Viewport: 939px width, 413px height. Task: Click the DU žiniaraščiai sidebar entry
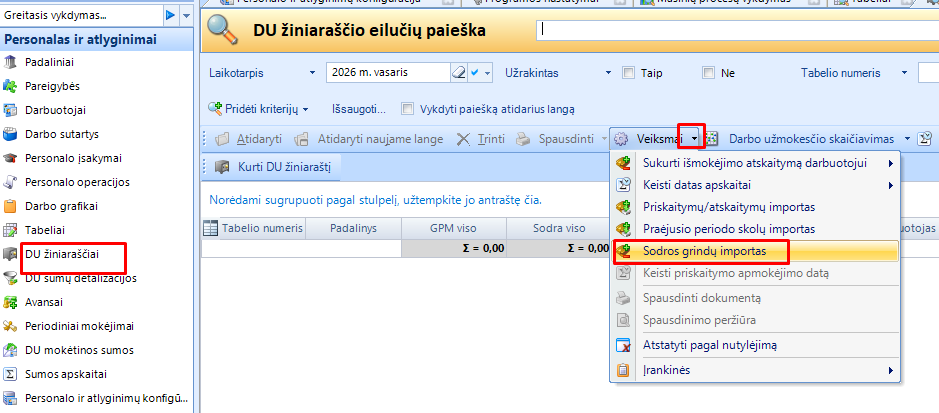click(x=62, y=254)
